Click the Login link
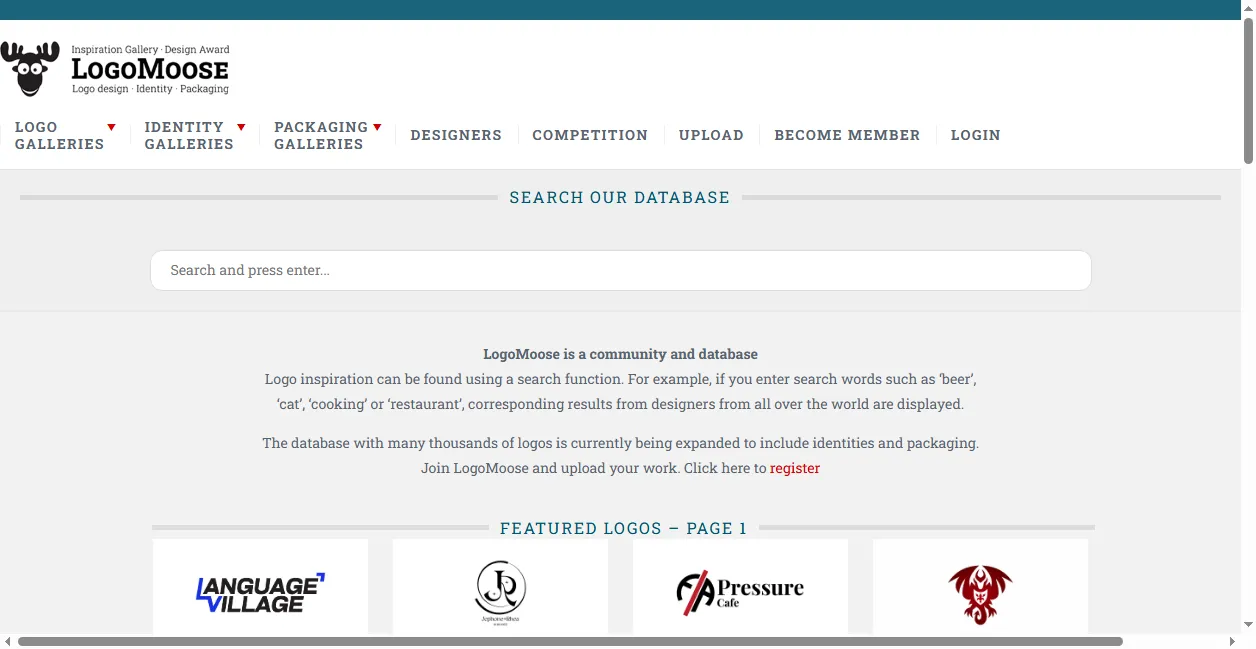The image size is (1256, 649). click(x=975, y=135)
